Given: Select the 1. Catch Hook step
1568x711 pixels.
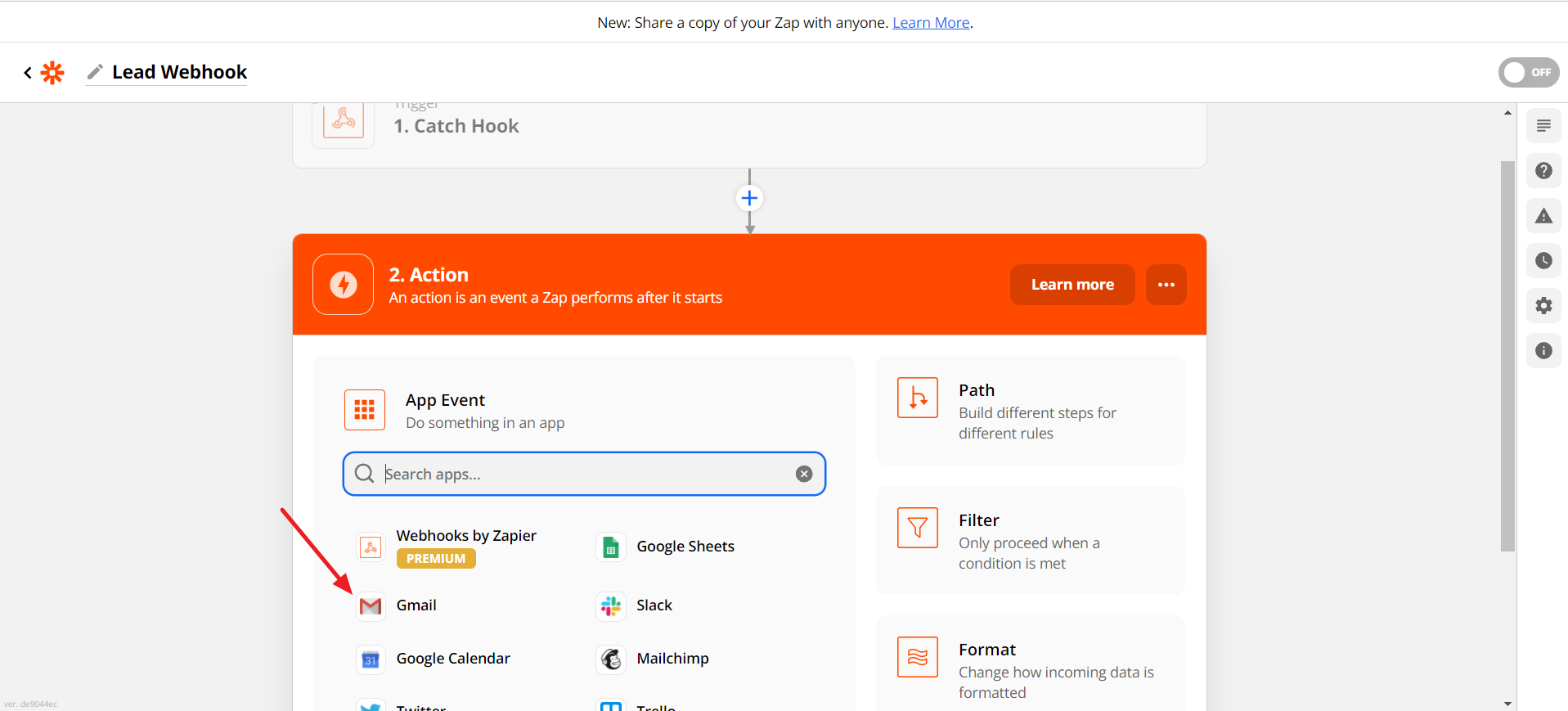Looking at the screenshot, I should point(456,126).
